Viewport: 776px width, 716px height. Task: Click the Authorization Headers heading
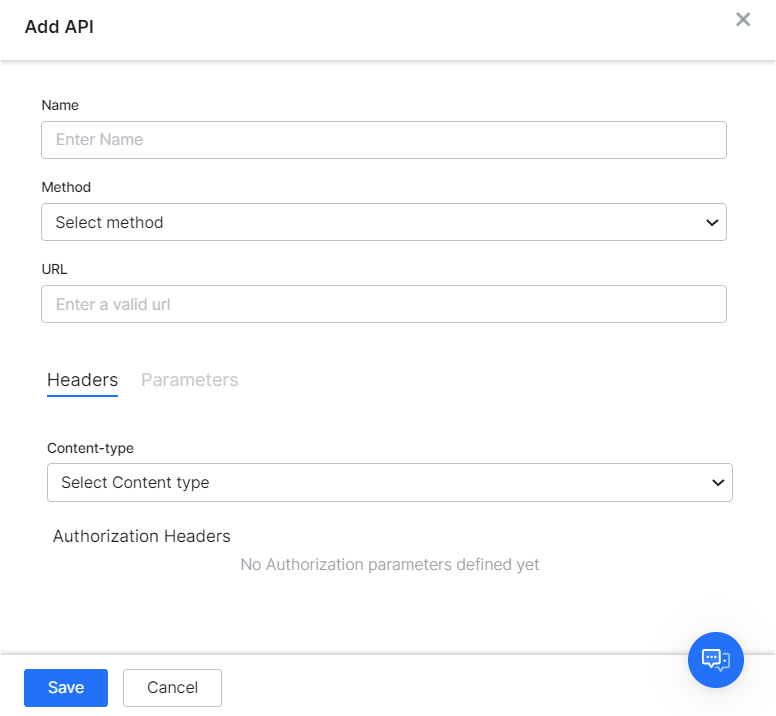coord(142,536)
